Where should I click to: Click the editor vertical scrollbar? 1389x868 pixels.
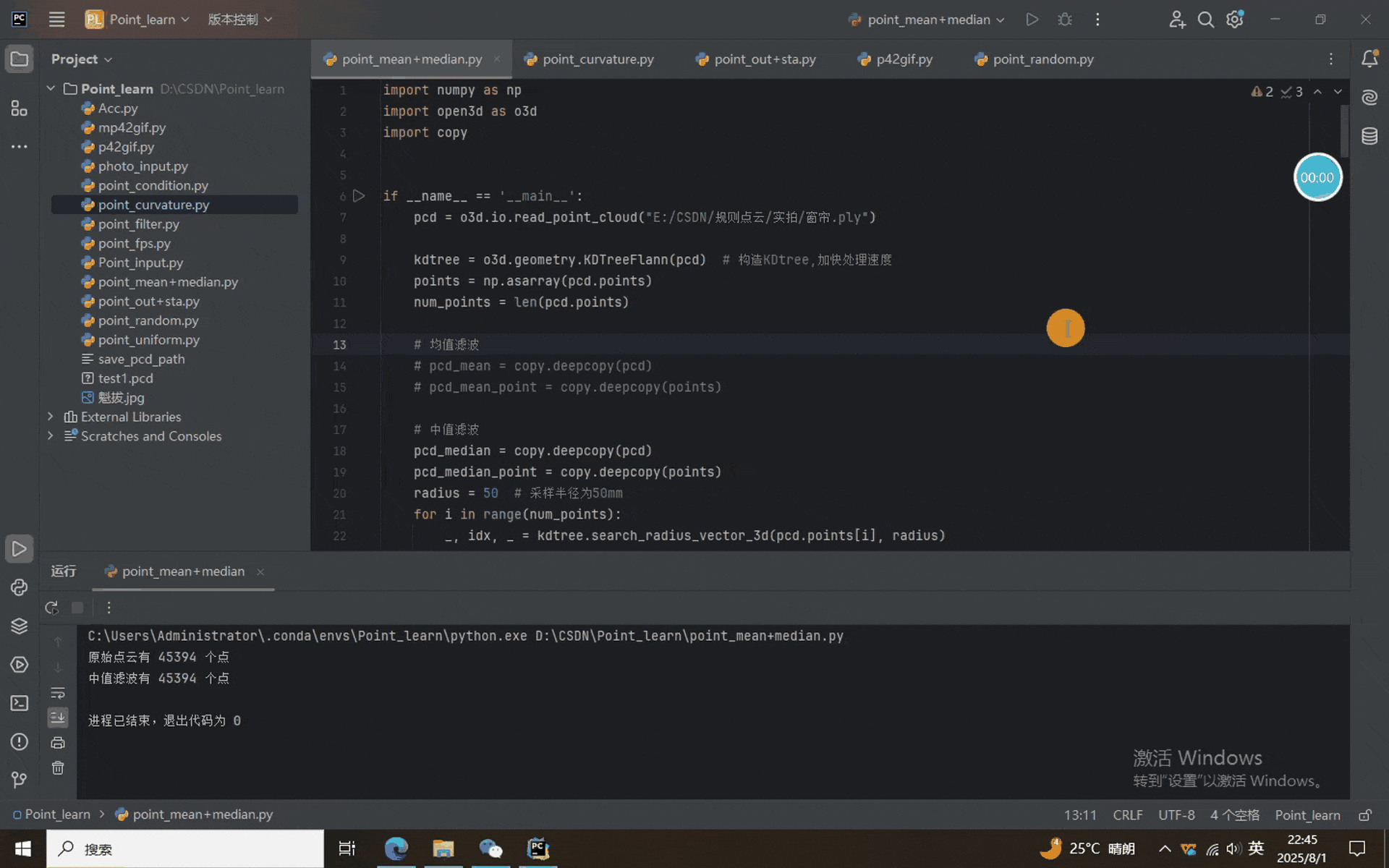(x=1344, y=132)
